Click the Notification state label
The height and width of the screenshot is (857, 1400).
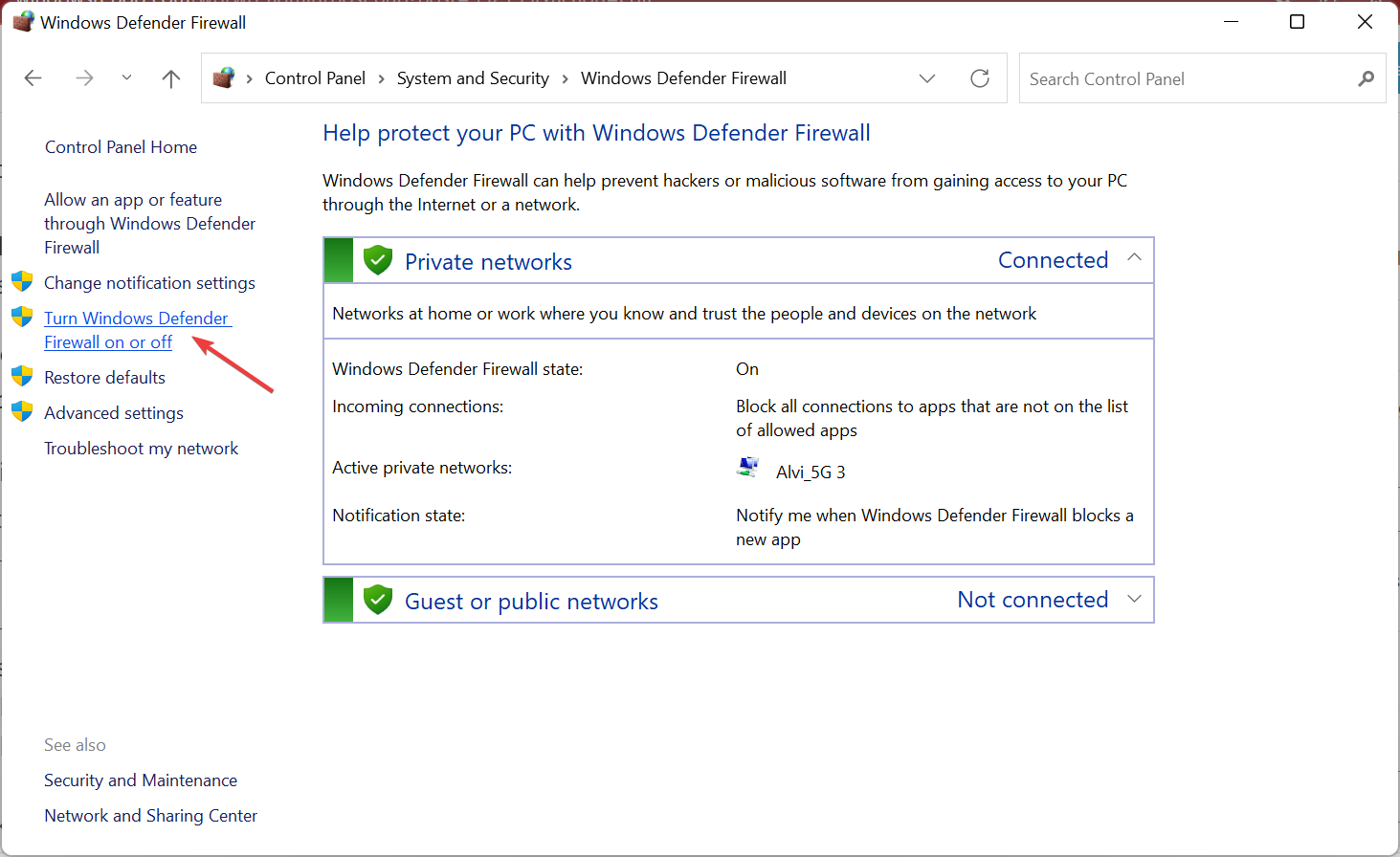(x=399, y=516)
